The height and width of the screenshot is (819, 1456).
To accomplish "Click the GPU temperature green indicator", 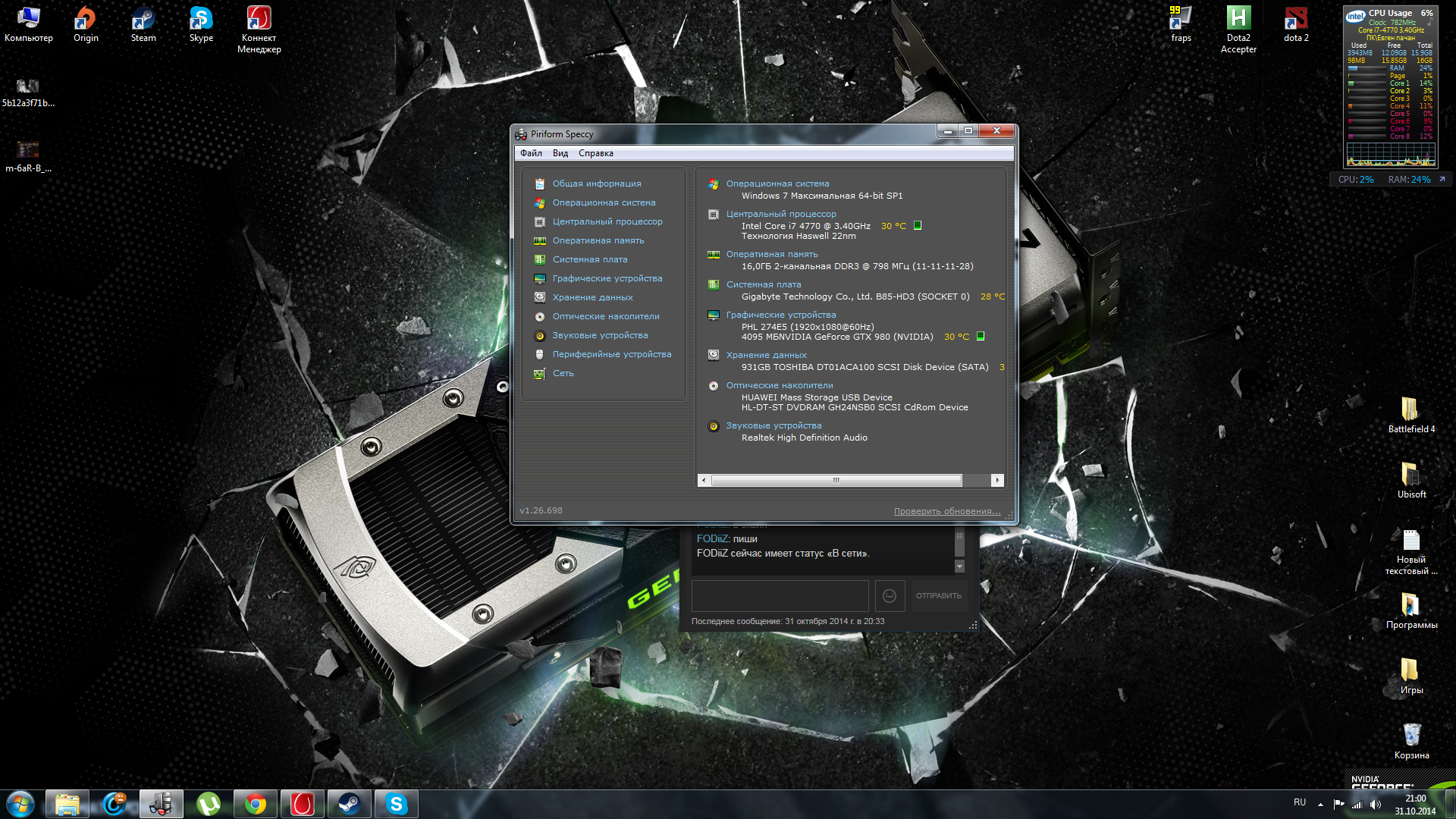I will 981,336.
